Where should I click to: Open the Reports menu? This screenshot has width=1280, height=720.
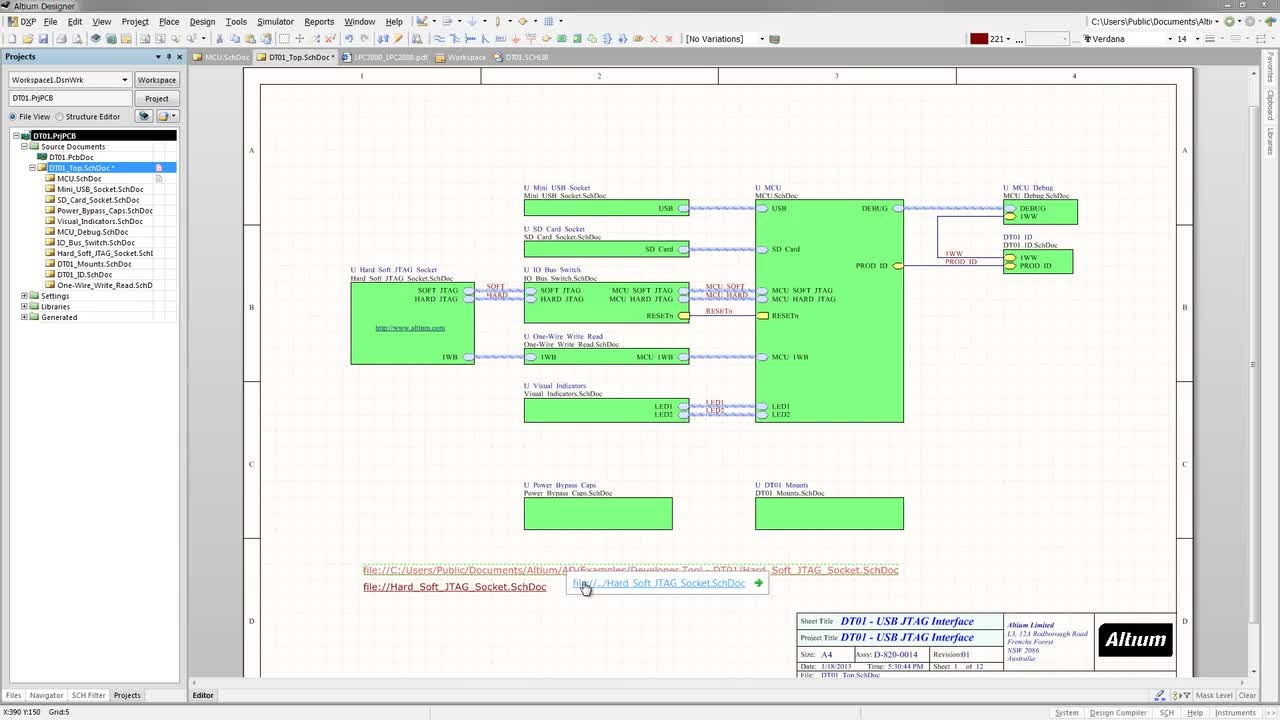pyautogui.click(x=319, y=21)
